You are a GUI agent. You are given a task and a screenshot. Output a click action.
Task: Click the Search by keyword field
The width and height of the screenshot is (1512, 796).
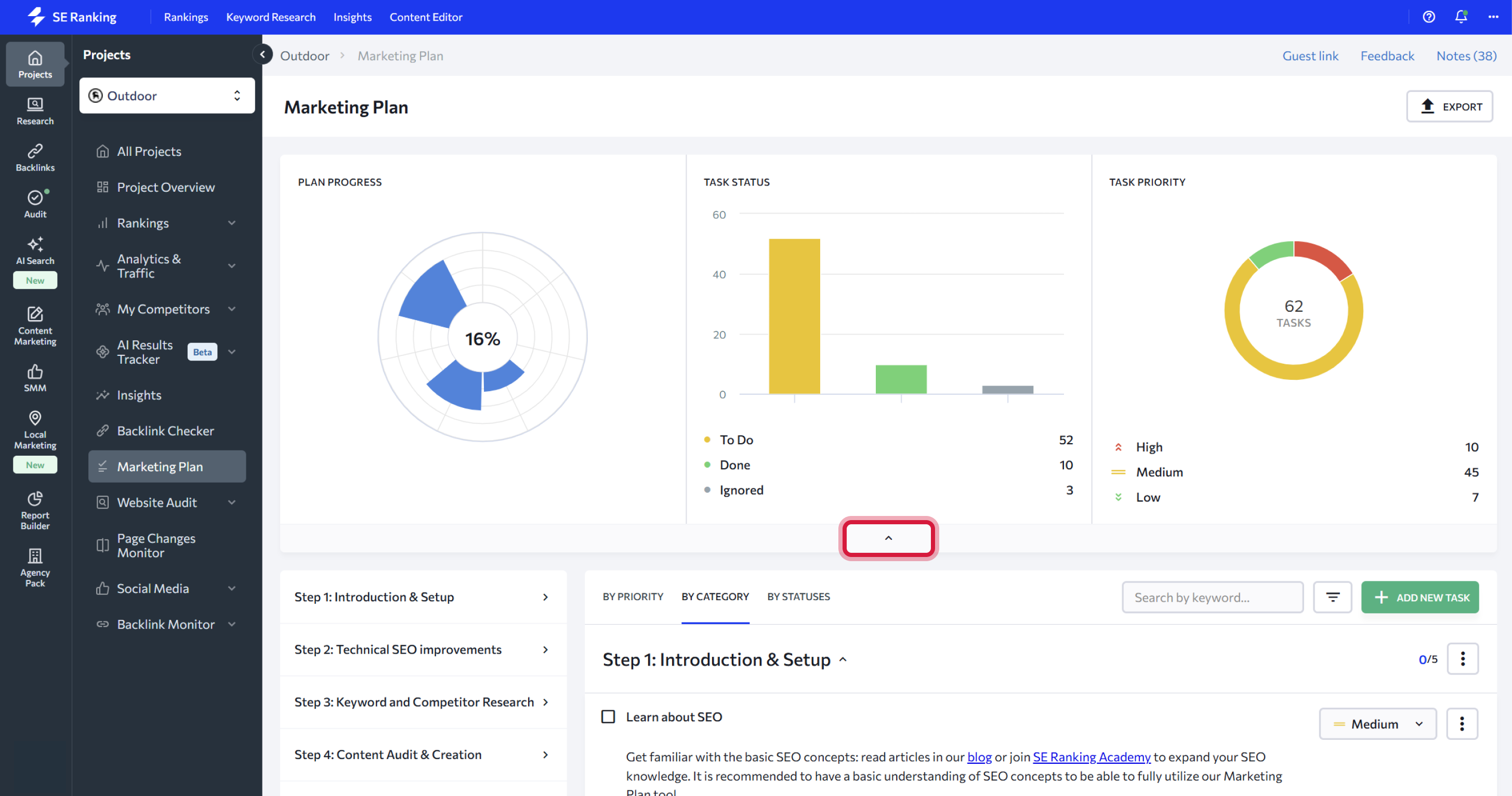1212,597
